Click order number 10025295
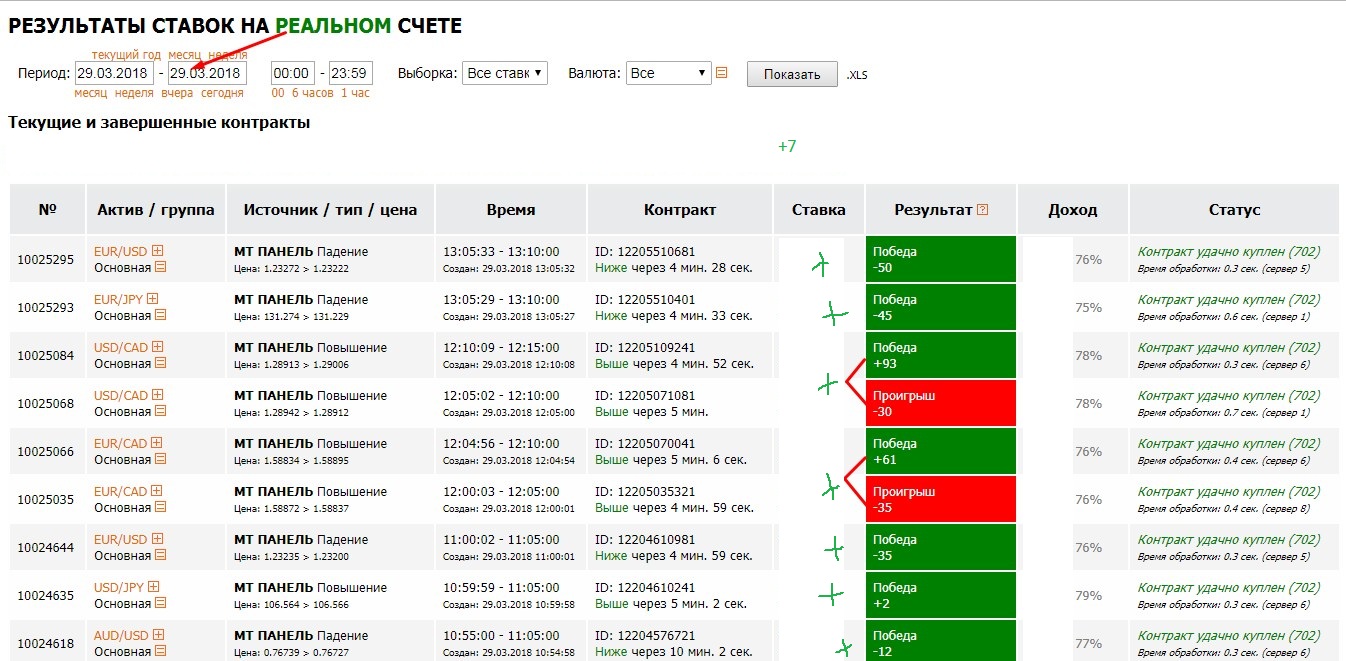The image size is (1346, 661). tap(46, 260)
